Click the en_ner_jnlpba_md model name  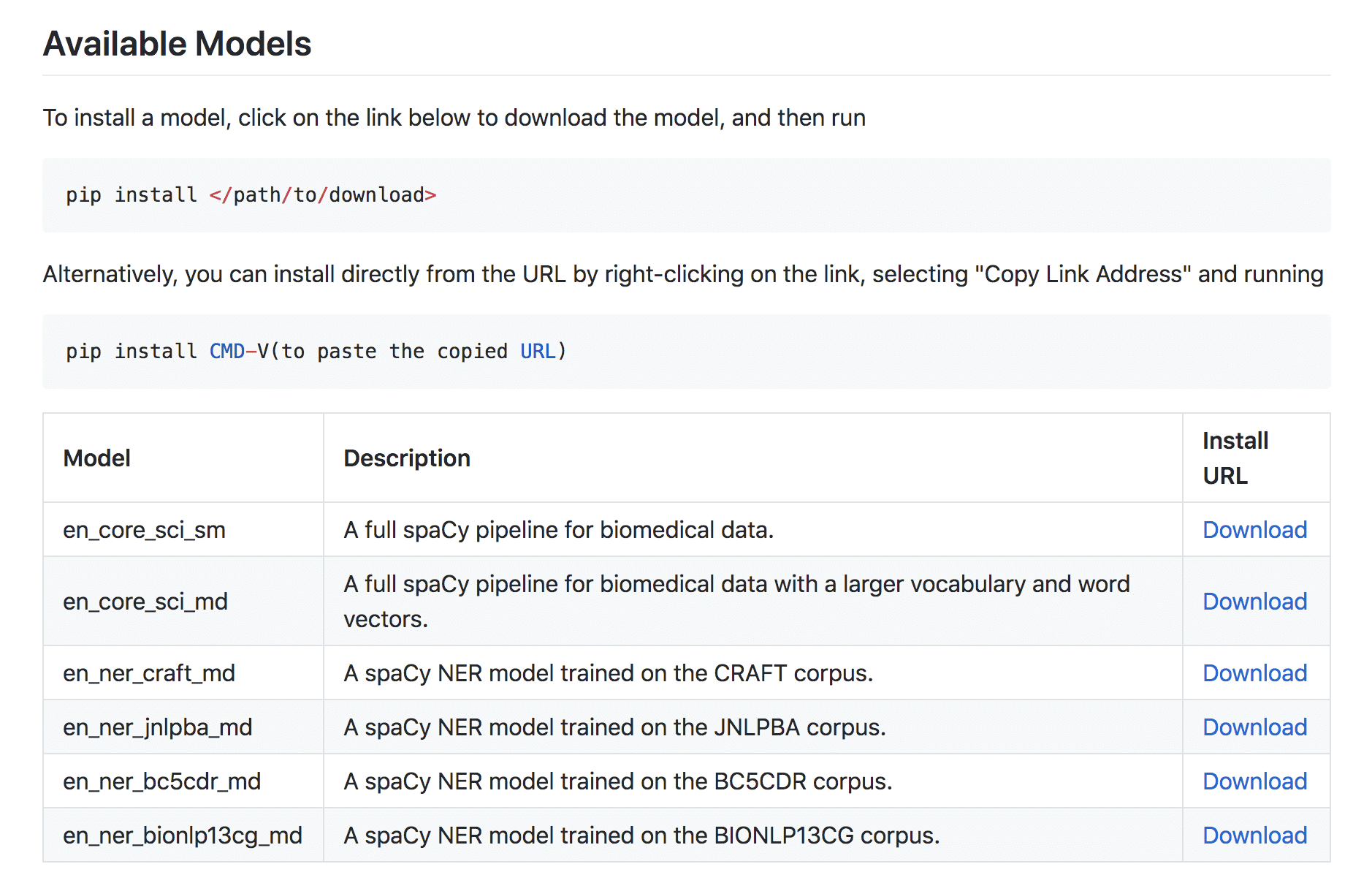pyautogui.click(x=158, y=727)
